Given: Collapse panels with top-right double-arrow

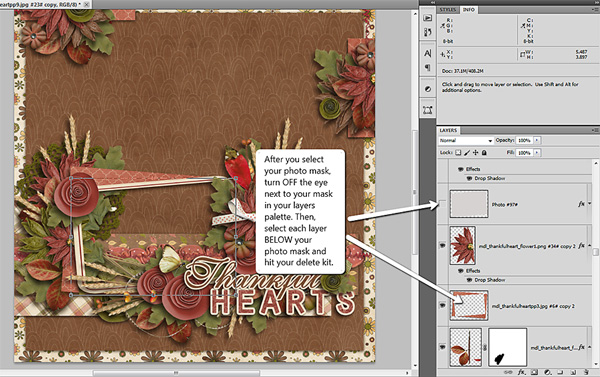Looking at the screenshot, I should click(x=596, y=2).
